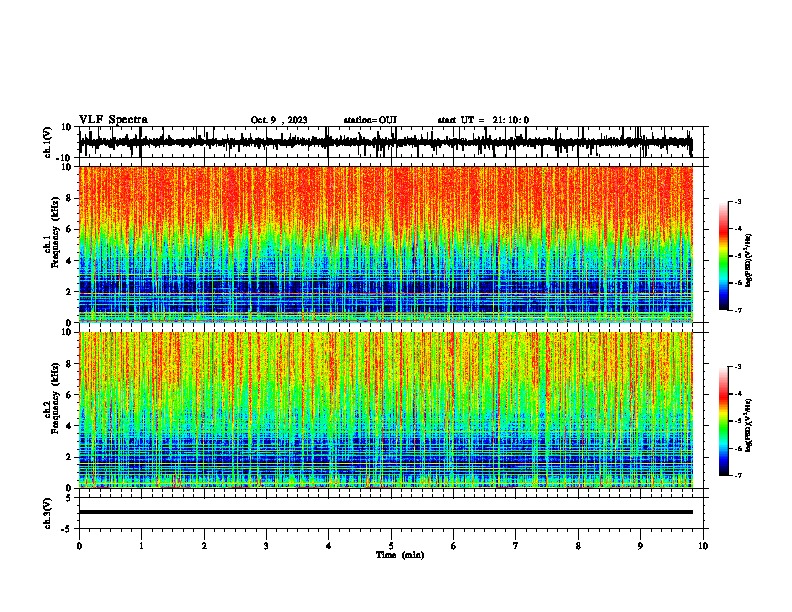
Task: Click the ch.2 color scale log(PSD) unit label
Action: point(749,425)
